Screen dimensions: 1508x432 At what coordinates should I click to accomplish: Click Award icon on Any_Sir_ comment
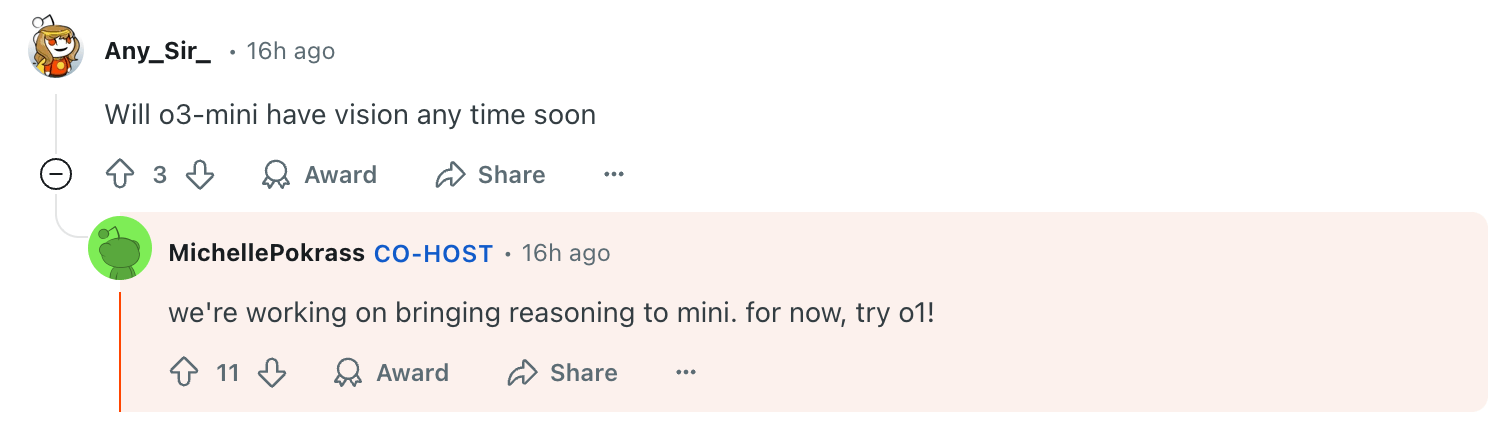276,175
